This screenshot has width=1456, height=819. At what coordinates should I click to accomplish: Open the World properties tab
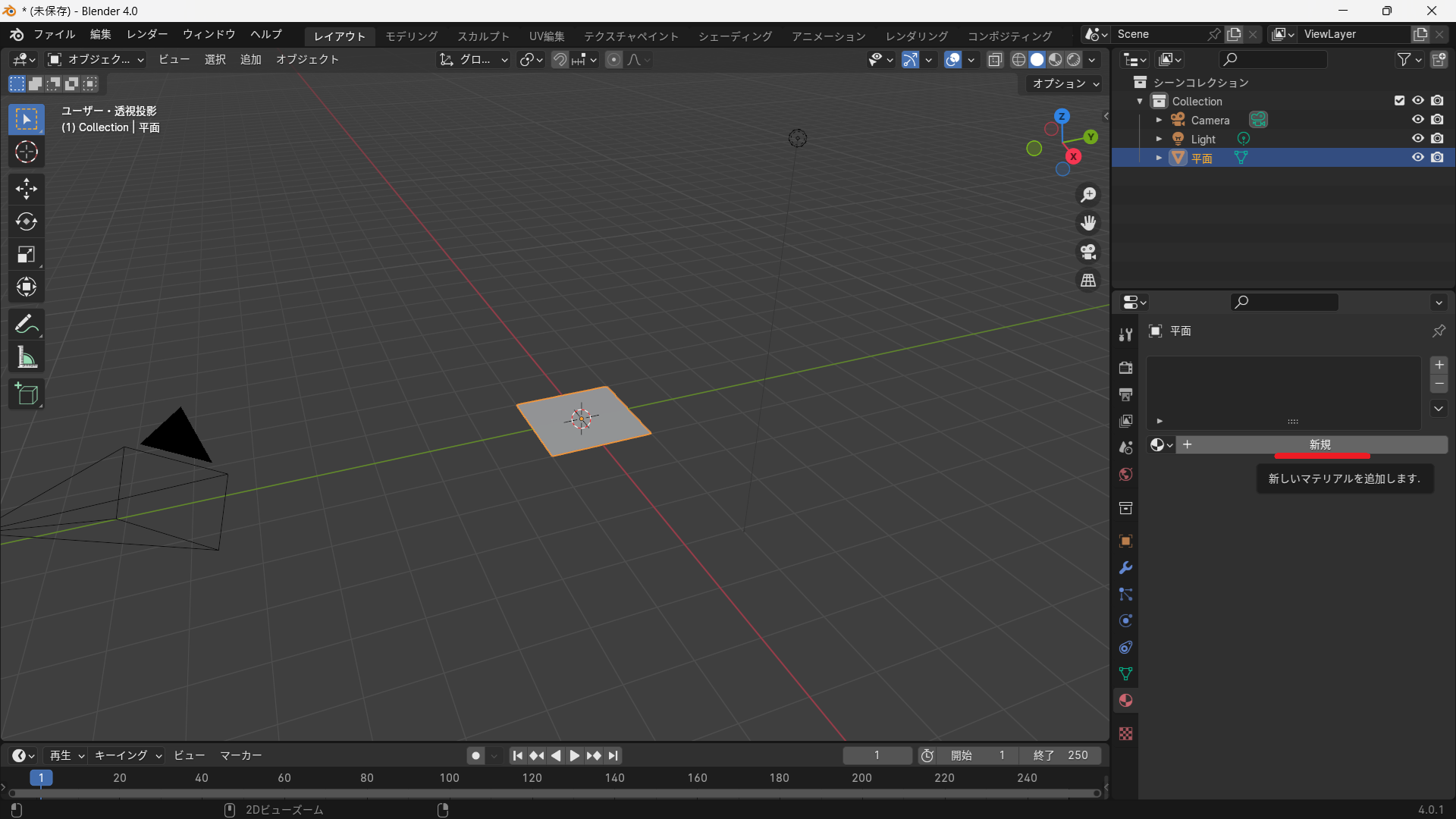coord(1125,475)
